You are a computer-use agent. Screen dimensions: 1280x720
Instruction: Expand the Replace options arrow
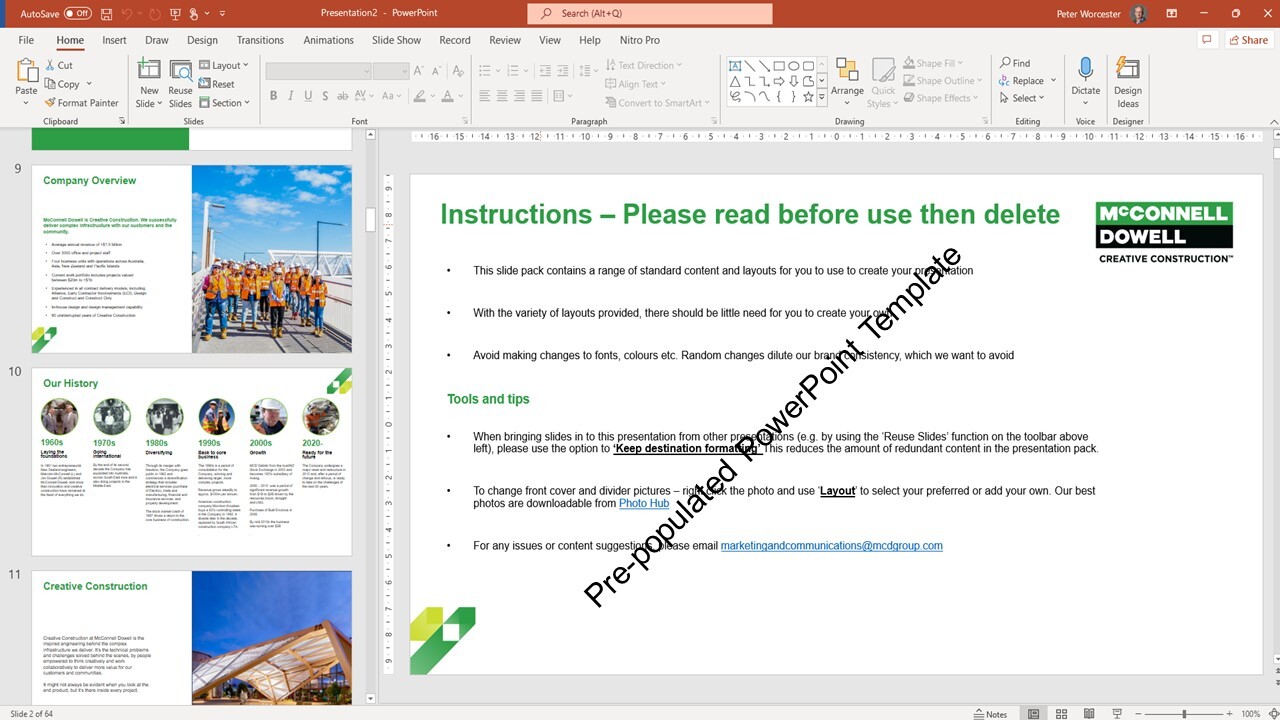tap(1054, 81)
